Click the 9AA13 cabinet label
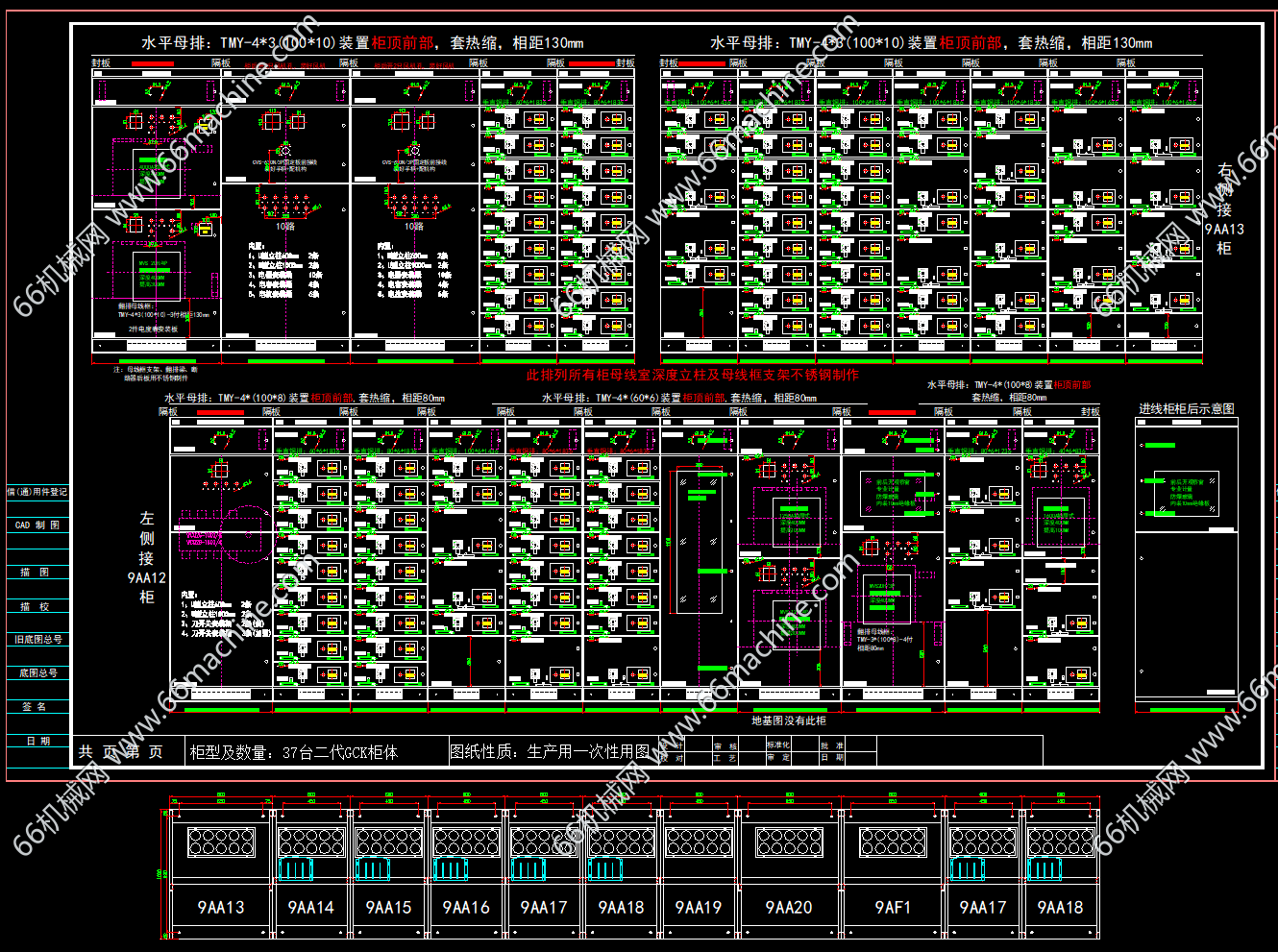The width and height of the screenshot is (1278, 952). click(x=221, y=907)
